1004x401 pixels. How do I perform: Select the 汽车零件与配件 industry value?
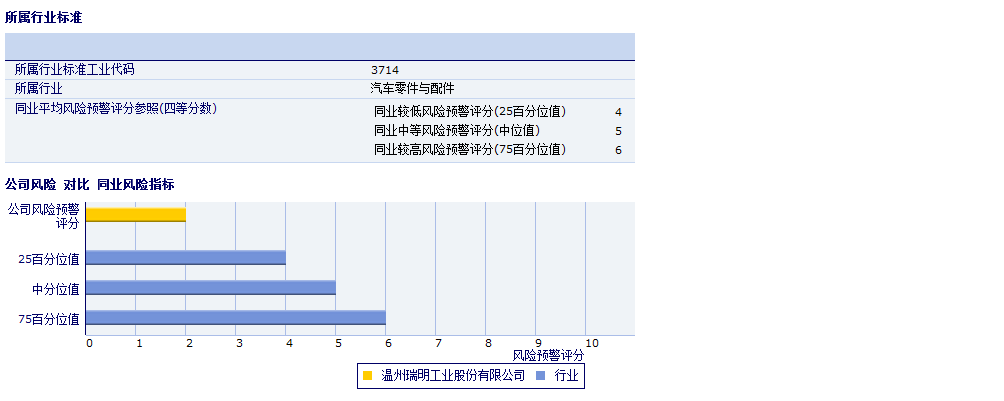click(412, 88)
